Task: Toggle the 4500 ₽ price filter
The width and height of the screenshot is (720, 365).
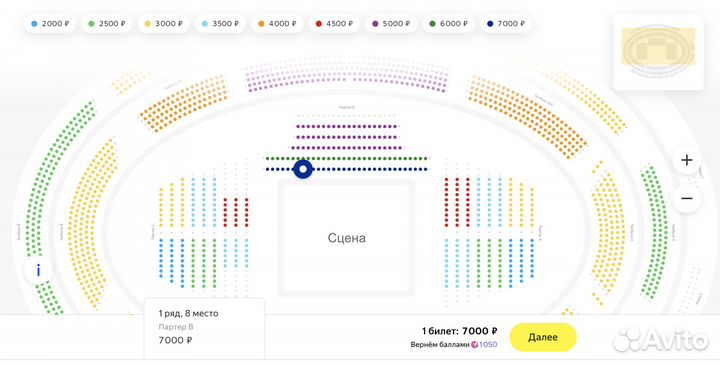Action: coord(334,23)
